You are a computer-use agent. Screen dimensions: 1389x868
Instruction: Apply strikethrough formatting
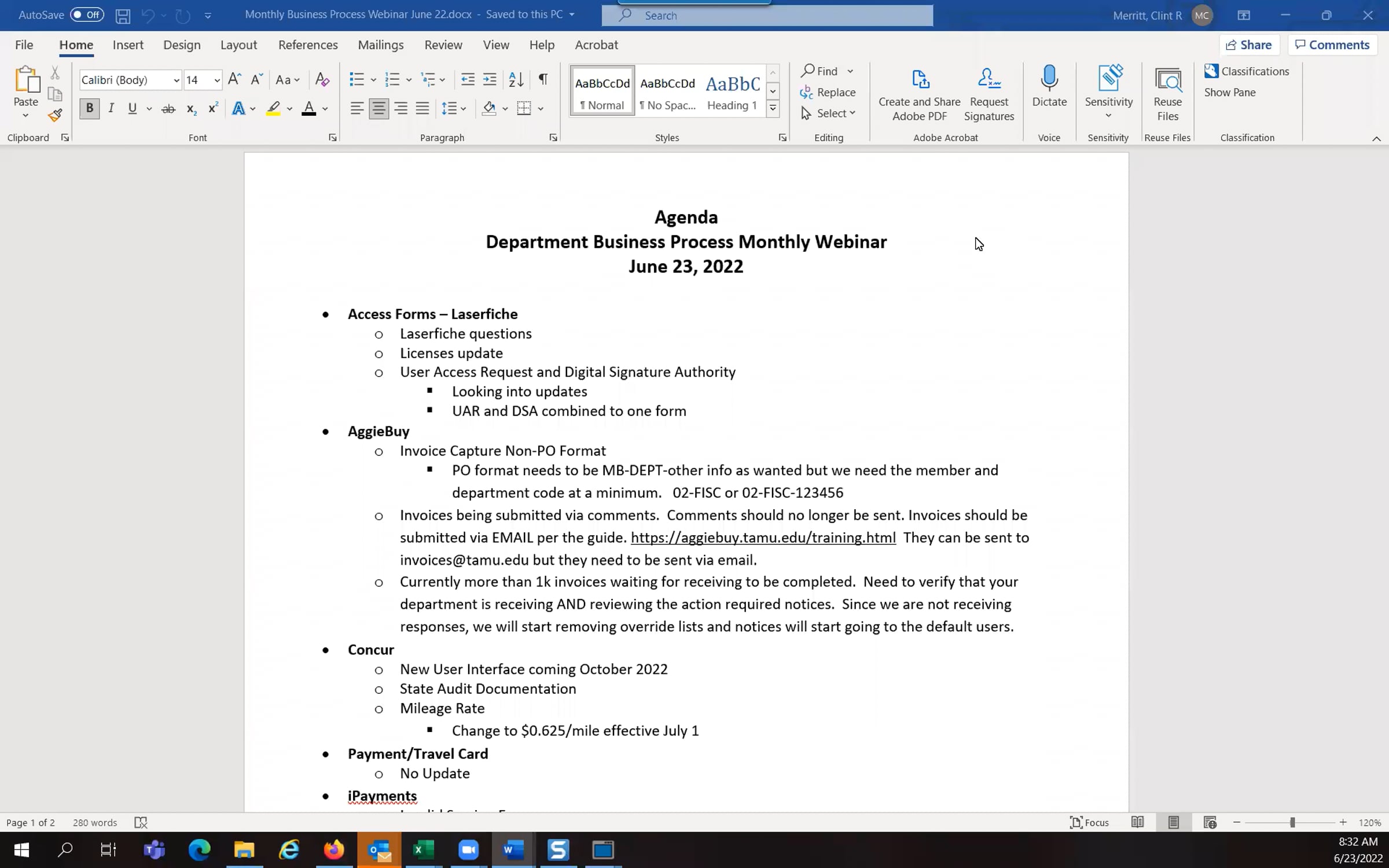pos(168,109)
